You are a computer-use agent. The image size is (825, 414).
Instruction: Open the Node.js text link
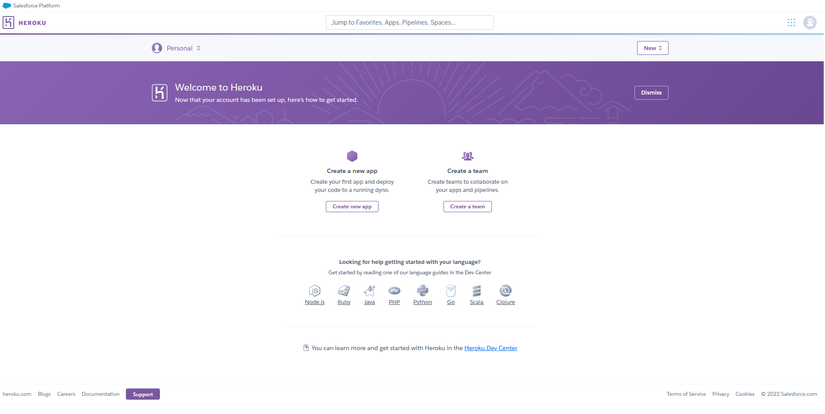pyautogui.click(x=315, y=302)
